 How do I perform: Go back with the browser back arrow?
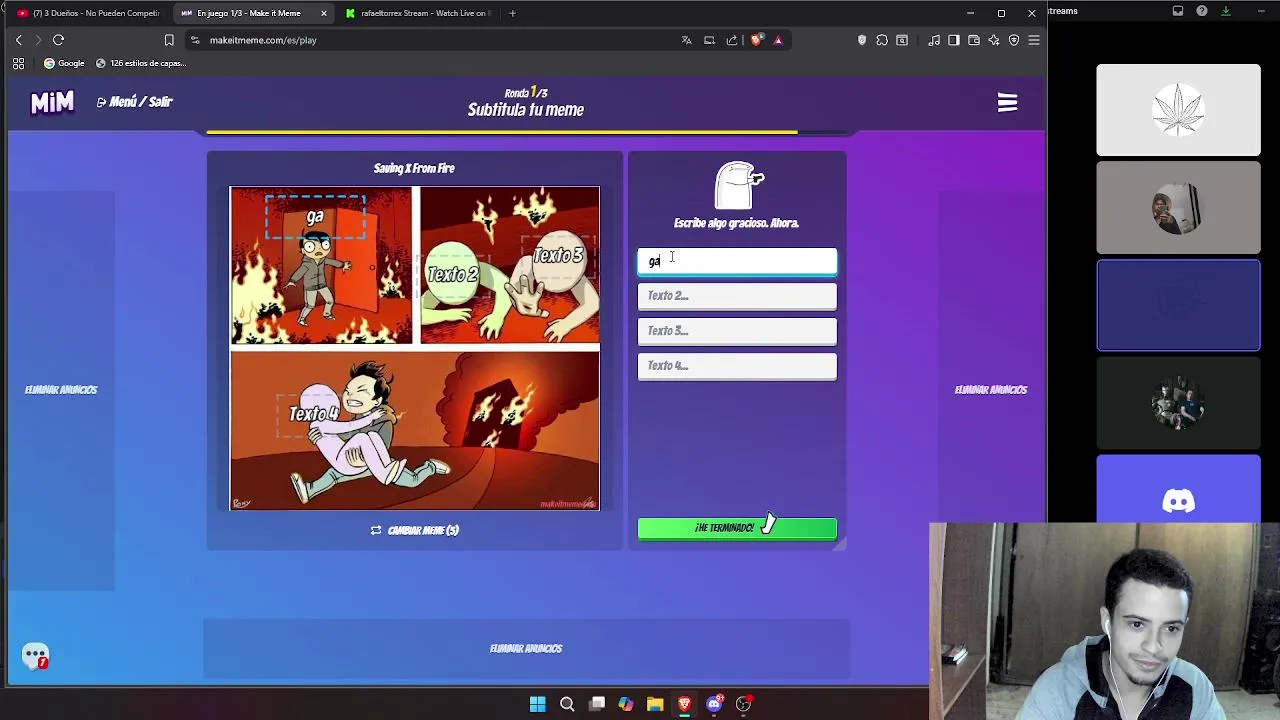click(x=18, y=40)
